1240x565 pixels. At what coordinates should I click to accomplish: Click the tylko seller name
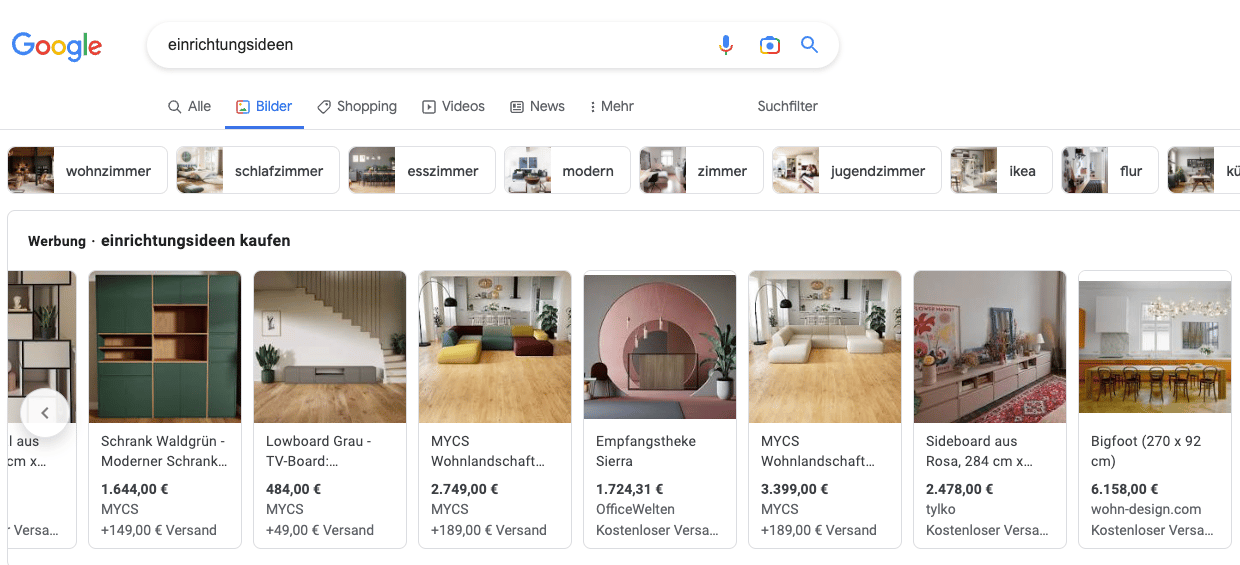pos(942,510)
